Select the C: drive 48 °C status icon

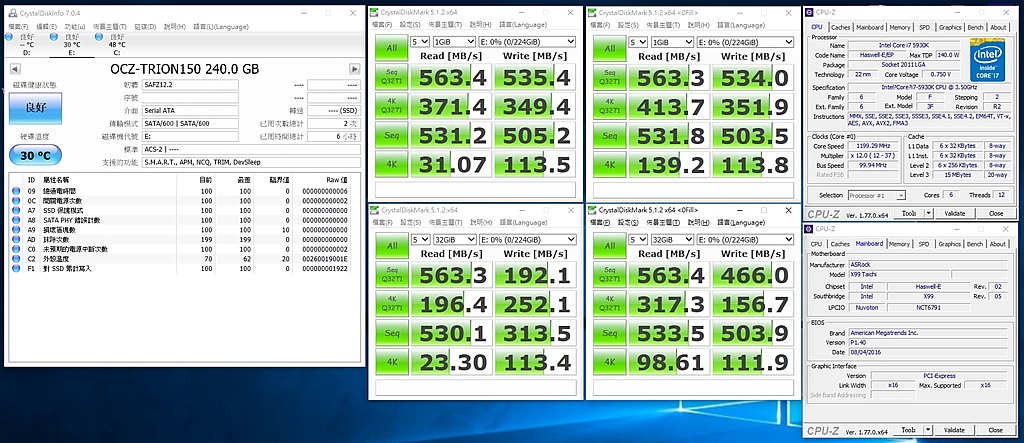tap(99, 37)
